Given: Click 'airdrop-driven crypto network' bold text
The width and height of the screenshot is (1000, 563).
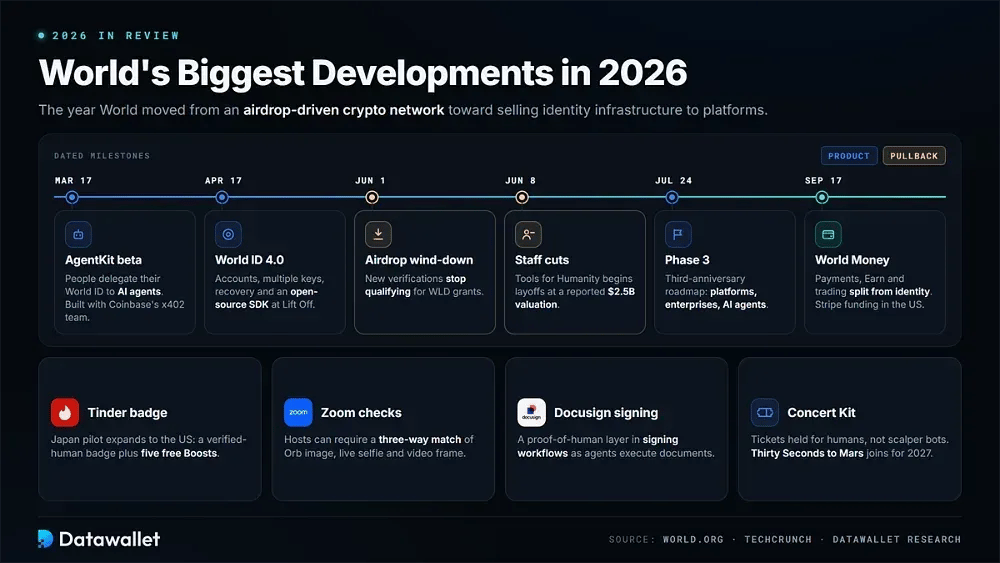Looking at the screenshot, I should 344,110.
